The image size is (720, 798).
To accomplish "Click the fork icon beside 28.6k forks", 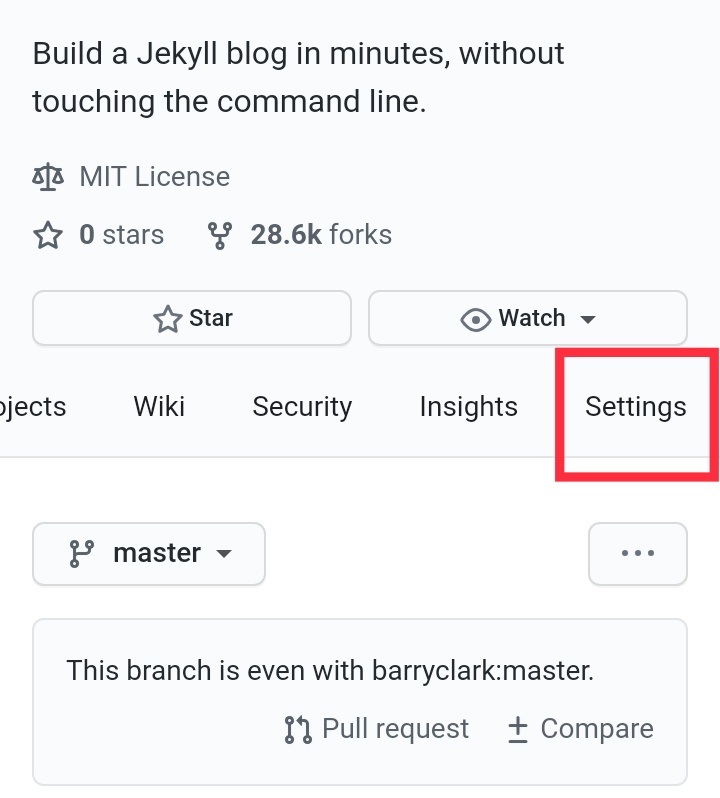I will pyautogui.click(x=221, y=236).
